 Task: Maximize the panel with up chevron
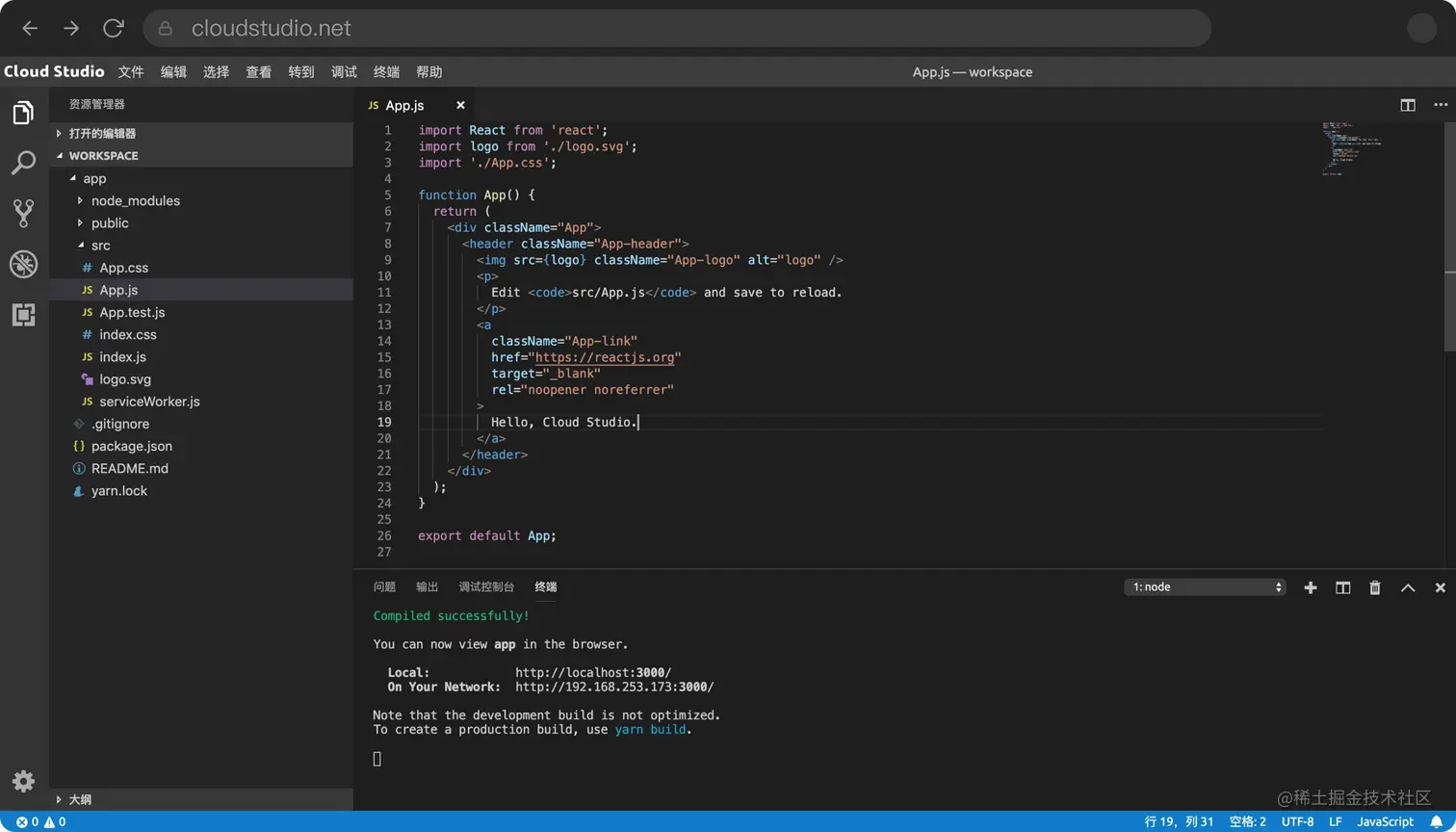[1408, 587]
